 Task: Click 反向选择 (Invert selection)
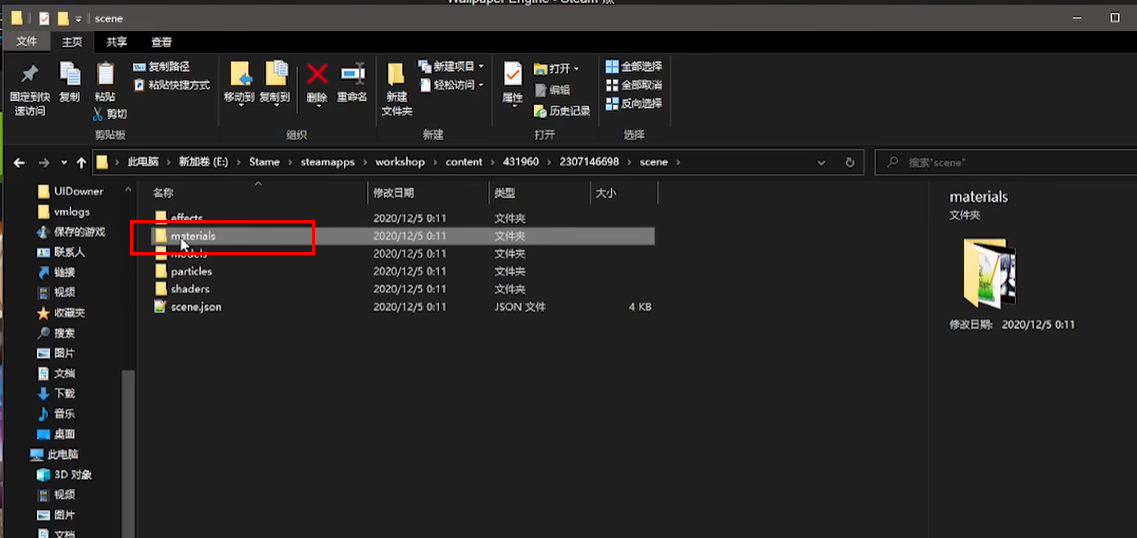click(633, 103)
